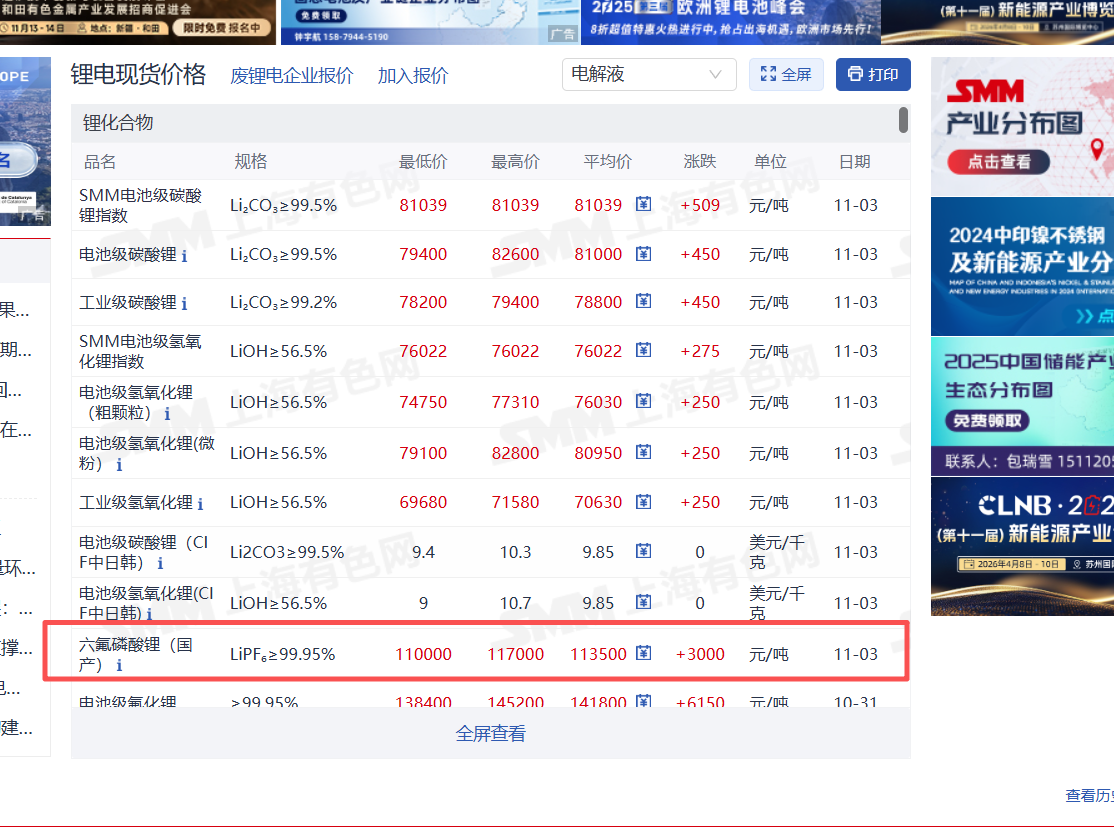Show info icon for 六氟磷酸锂(国产)
Viewport: 1114px width, 835px height.
pyautogui.click(x=119, y=666)
